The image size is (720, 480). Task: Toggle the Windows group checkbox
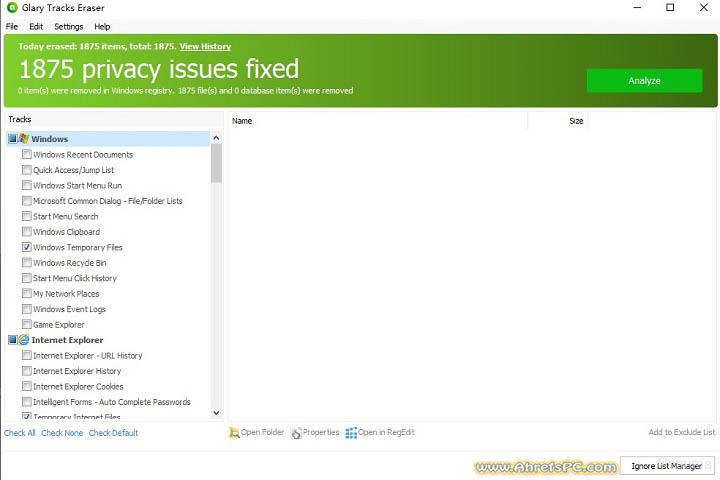tap(13, 139)
